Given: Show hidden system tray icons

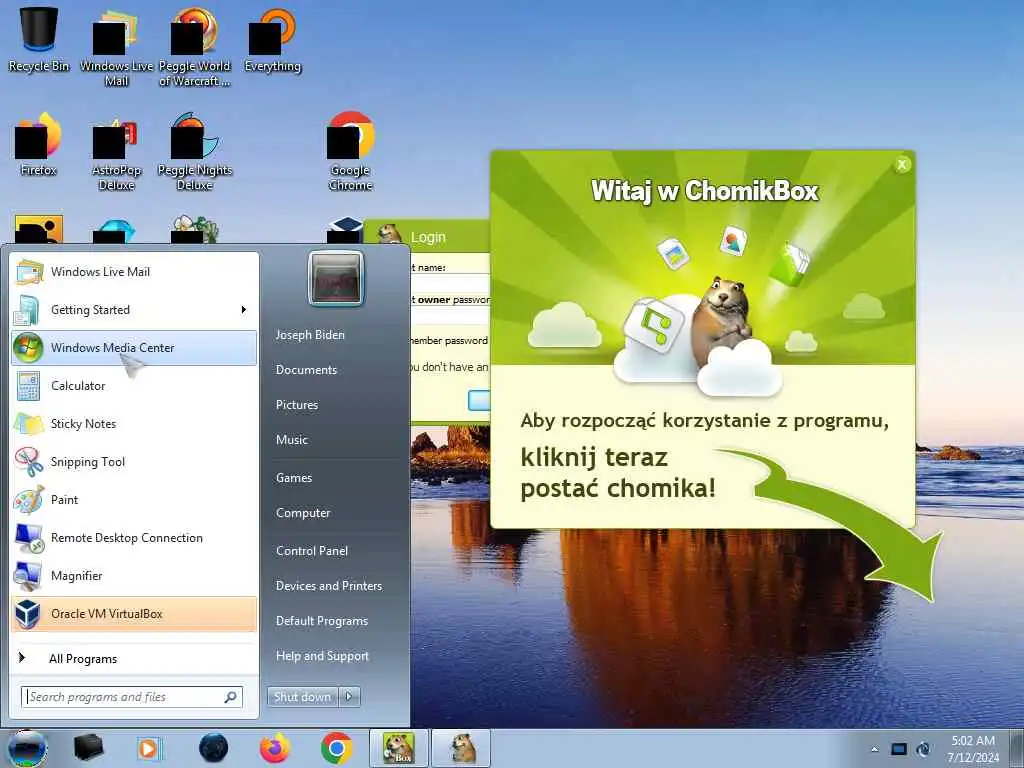Looking at the screenshot, I should point(874,749).
